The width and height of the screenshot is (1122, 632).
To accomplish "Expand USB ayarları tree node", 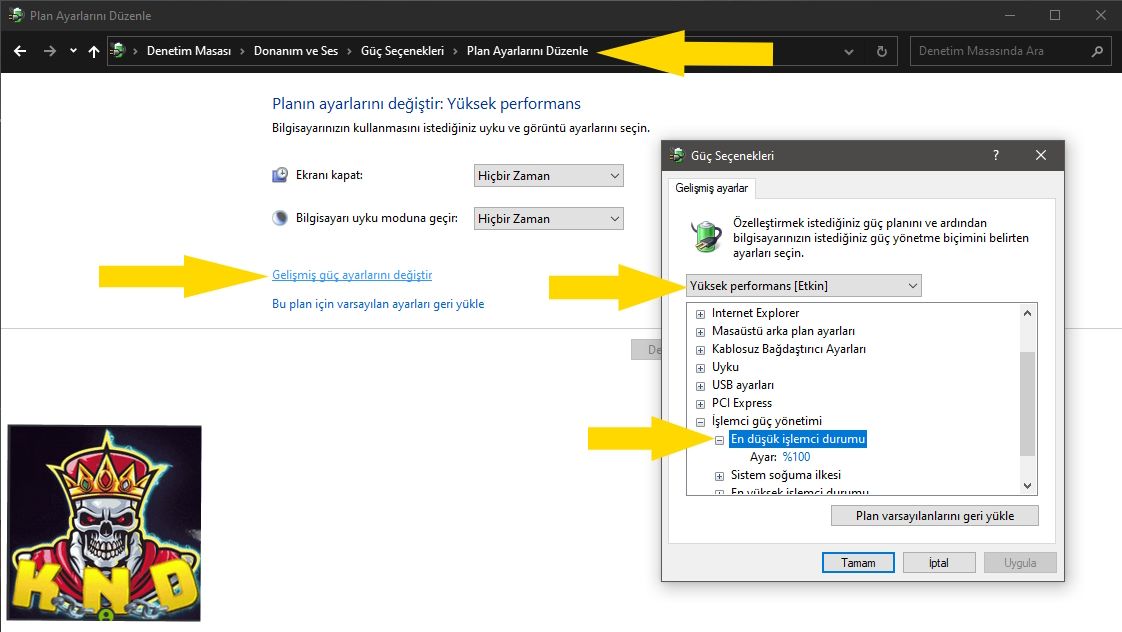I will 701,386.
